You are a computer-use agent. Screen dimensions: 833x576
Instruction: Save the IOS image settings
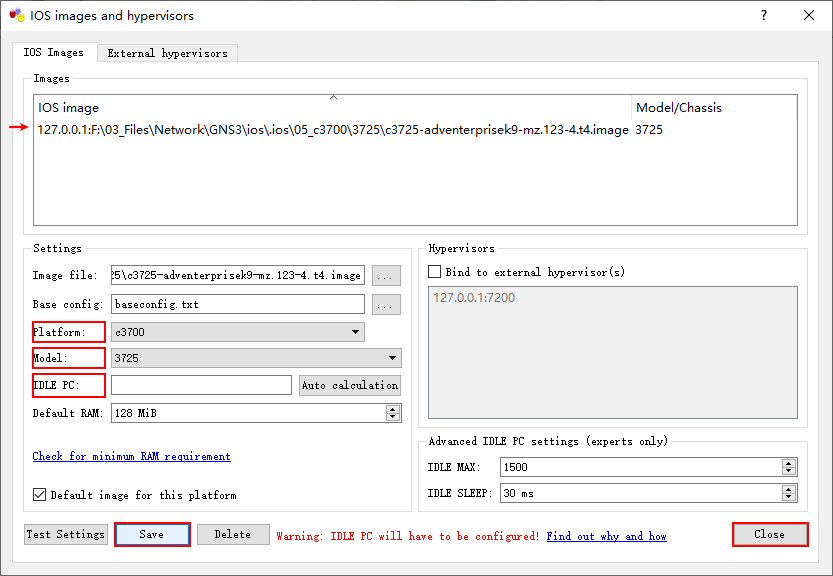[x=152, y=535]
